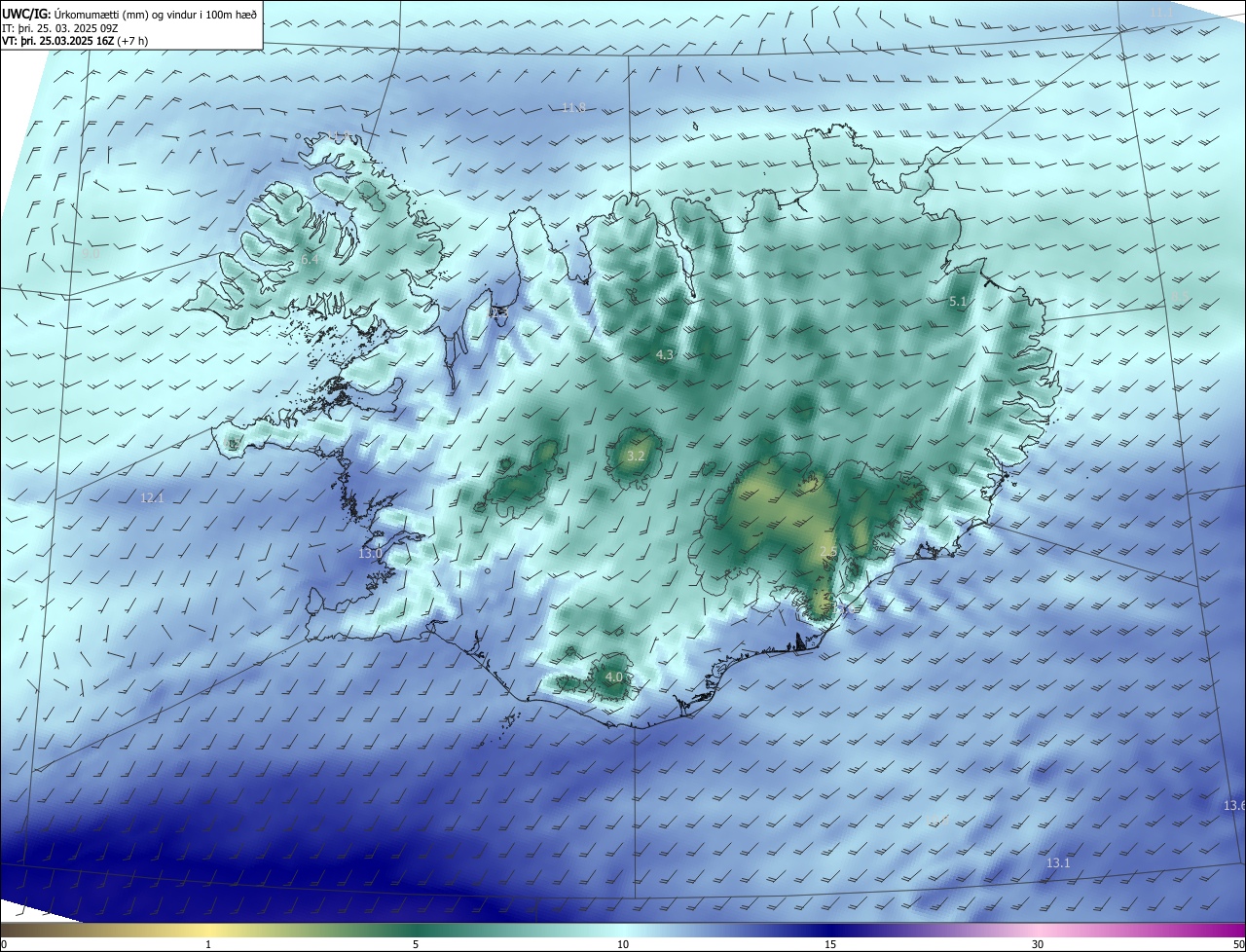Image resolution: width=1246 pixels, height=952 pixels.
Task: Click the 13.0 value on the map
Action: 370,554
